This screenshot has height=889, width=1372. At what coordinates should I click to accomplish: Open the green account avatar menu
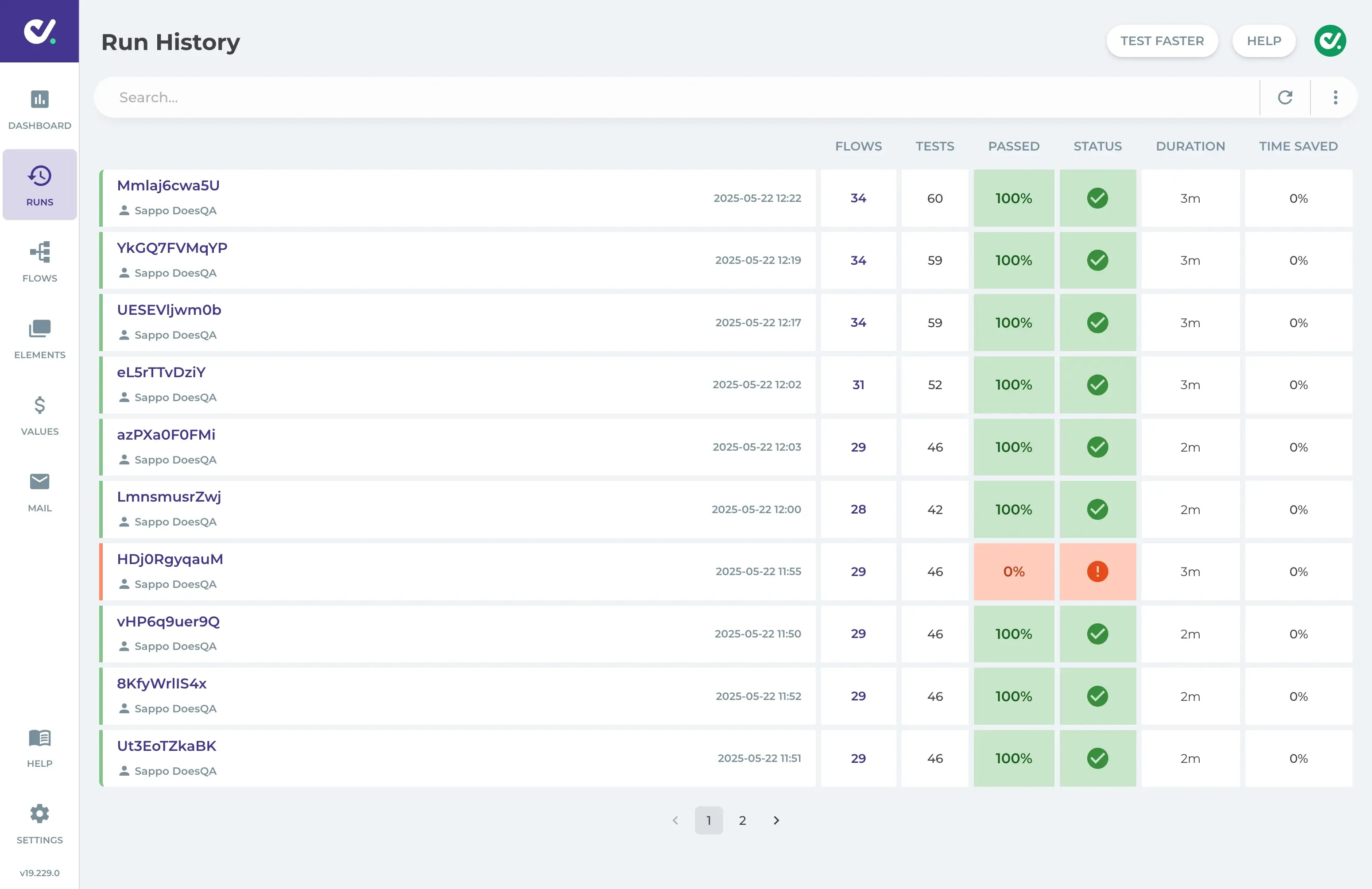(1329, 41)
